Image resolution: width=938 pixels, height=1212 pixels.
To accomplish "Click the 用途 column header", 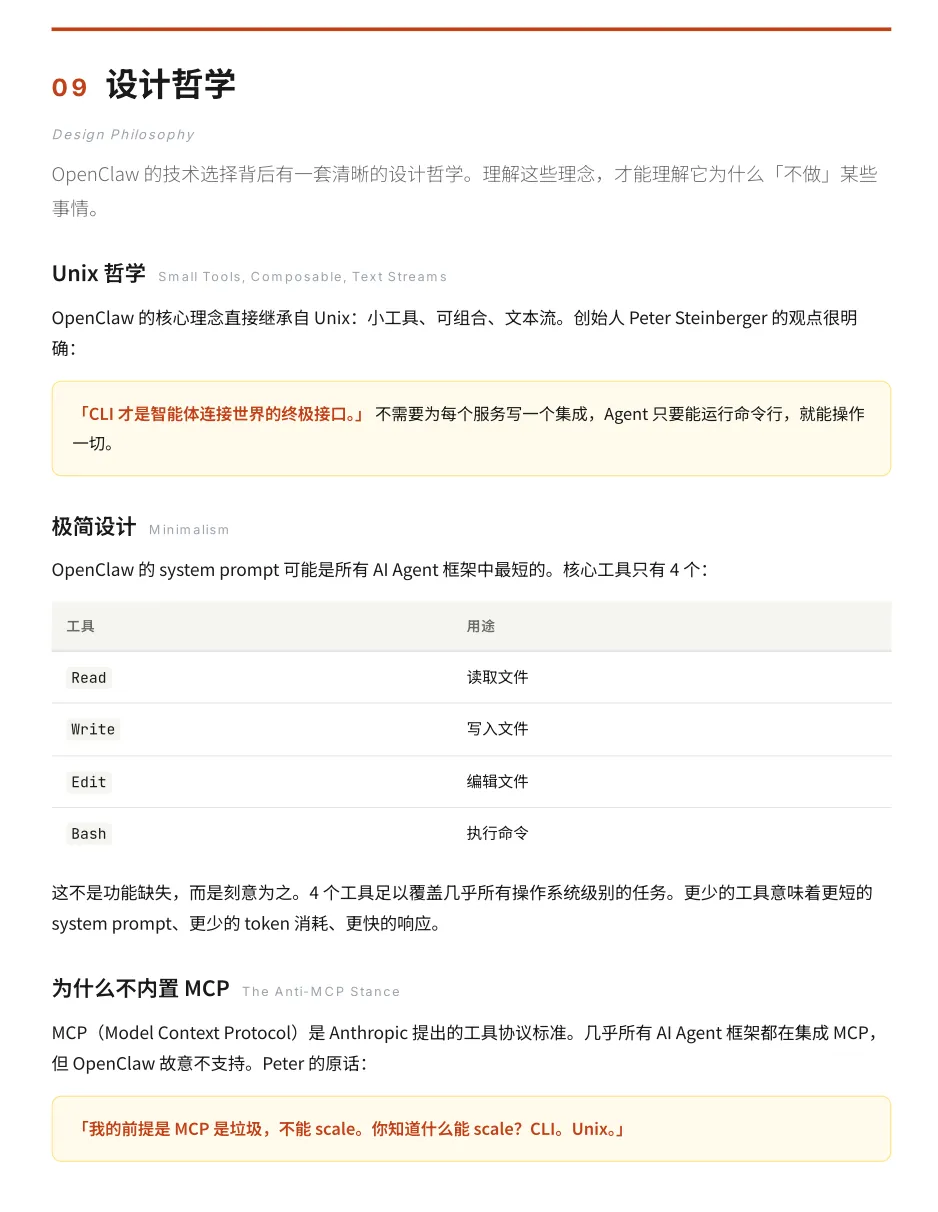I will (481, 626).
